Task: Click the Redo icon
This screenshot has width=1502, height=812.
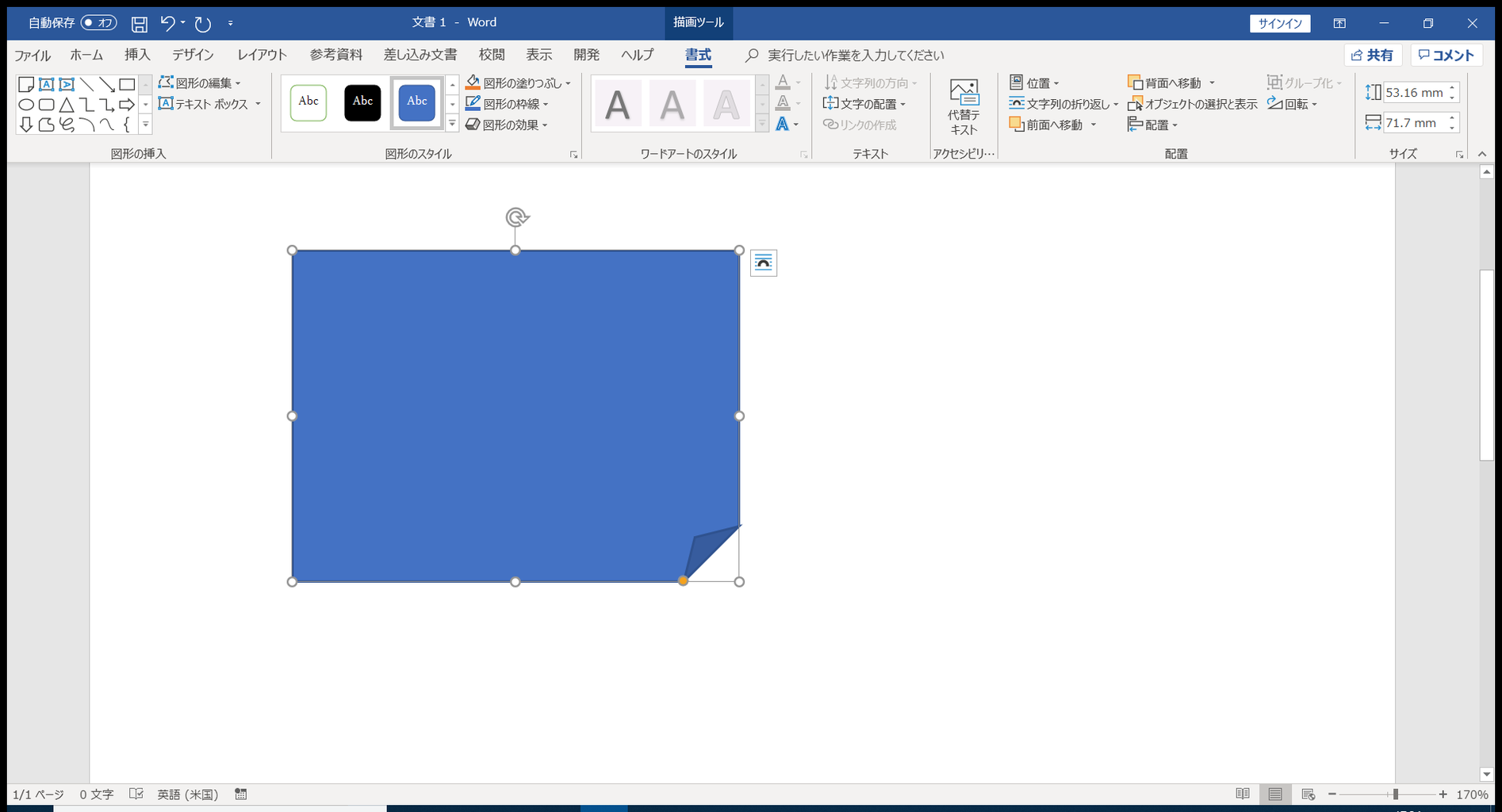Action: pos(203,24)
